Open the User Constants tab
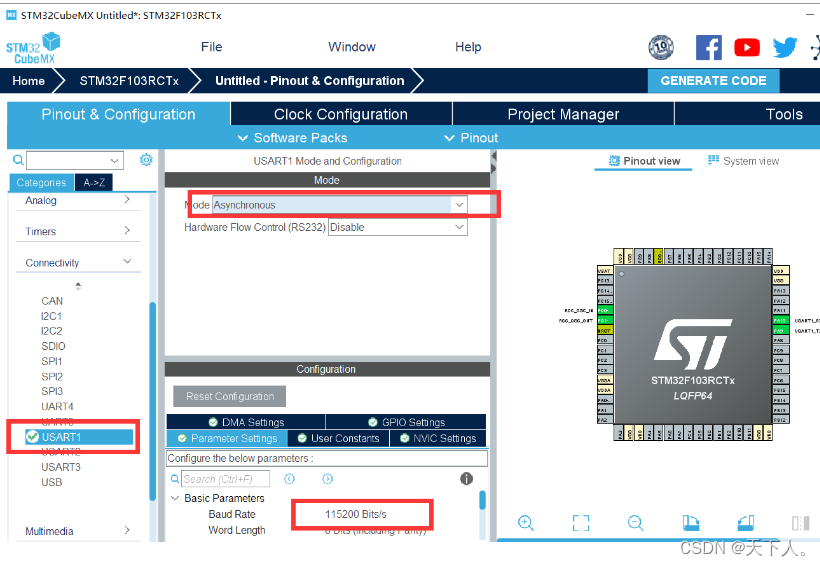Screen dimensions: 820x566 [338, 438]
